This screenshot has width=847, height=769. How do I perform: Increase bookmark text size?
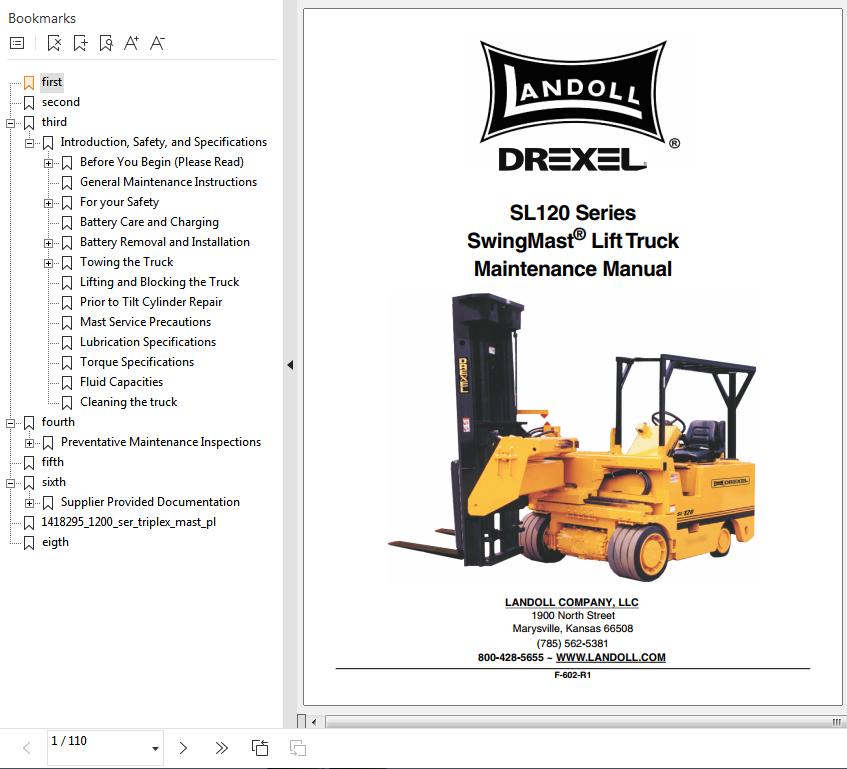tap(131, 43)
